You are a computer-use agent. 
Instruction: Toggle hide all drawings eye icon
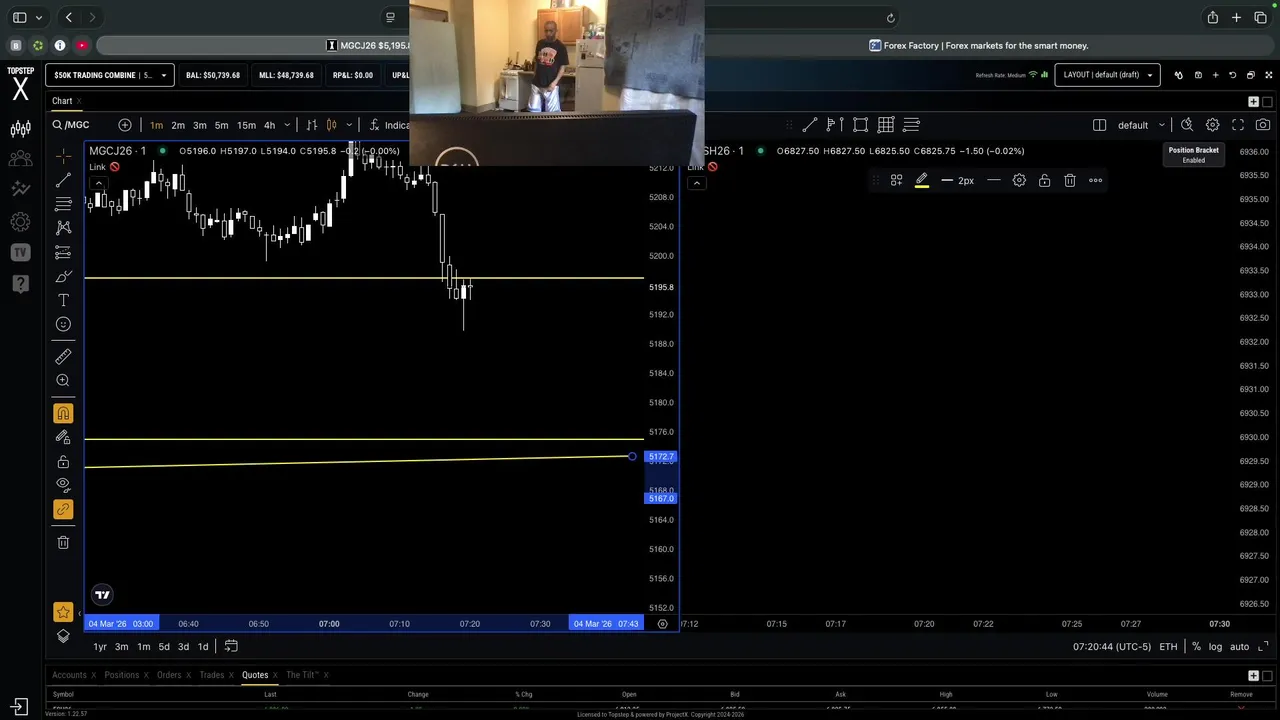63,486
